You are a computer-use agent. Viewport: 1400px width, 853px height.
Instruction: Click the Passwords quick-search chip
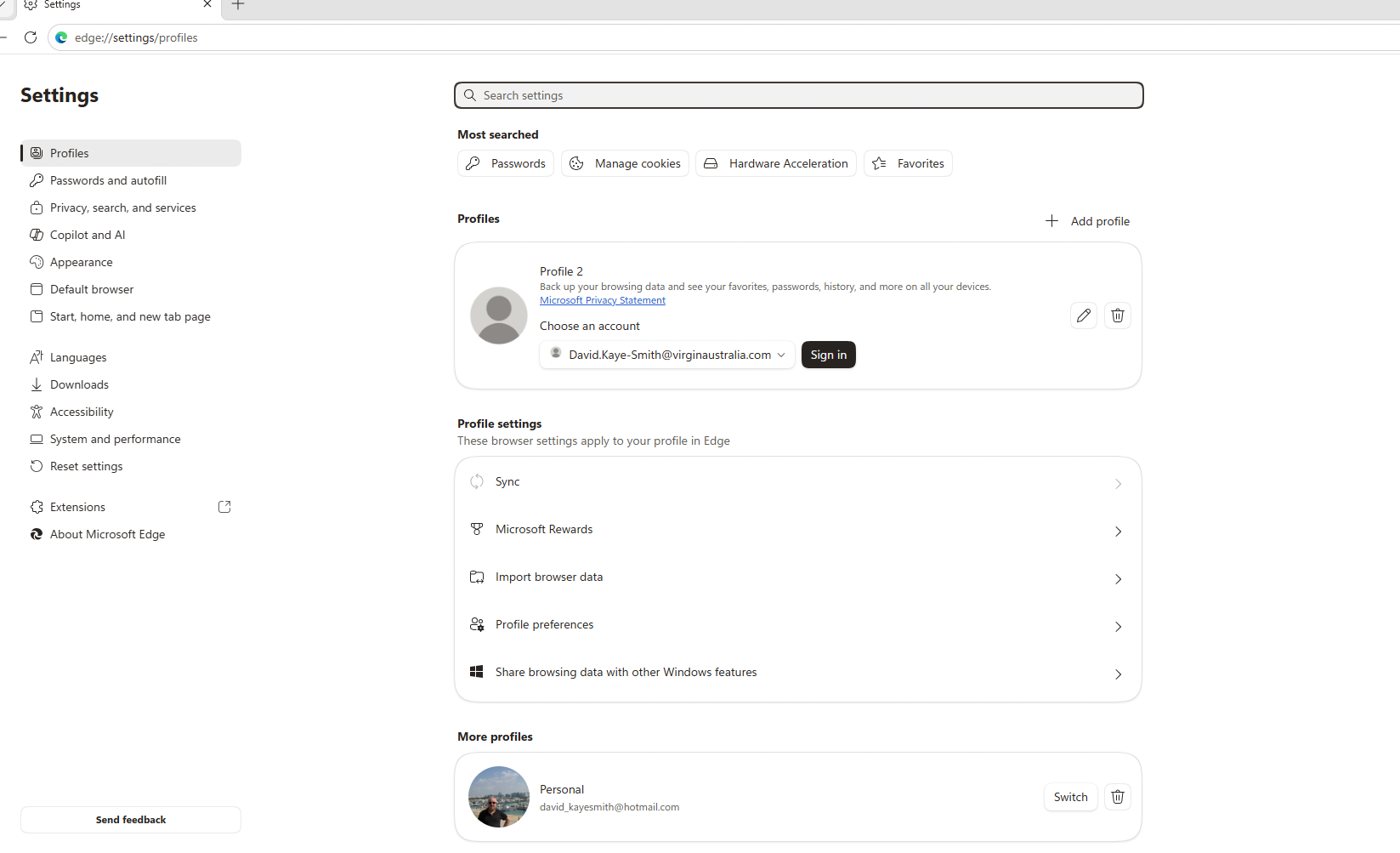tap(506, 163)
